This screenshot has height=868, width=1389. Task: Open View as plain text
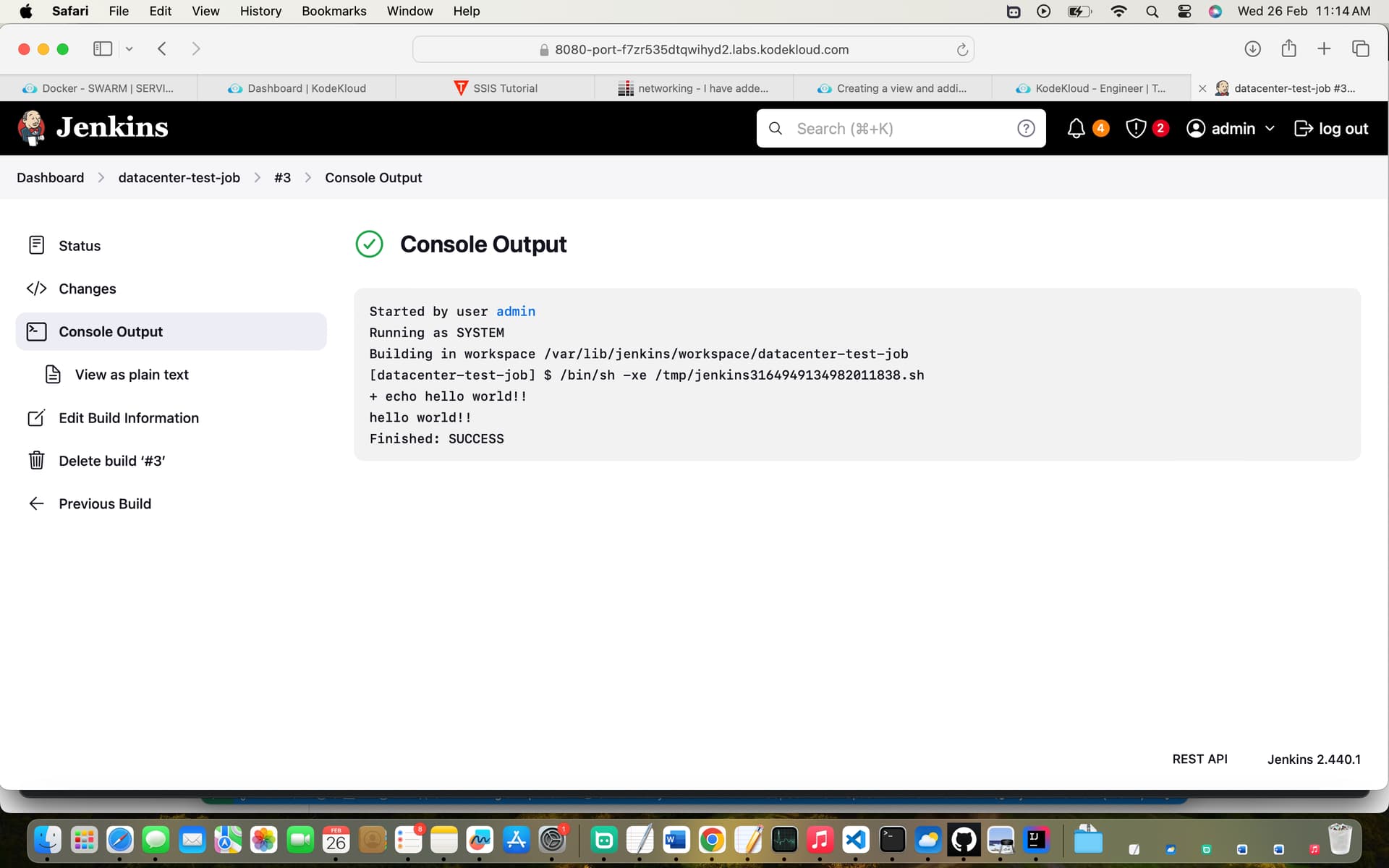pyautogui.click(x=132, y=375)
